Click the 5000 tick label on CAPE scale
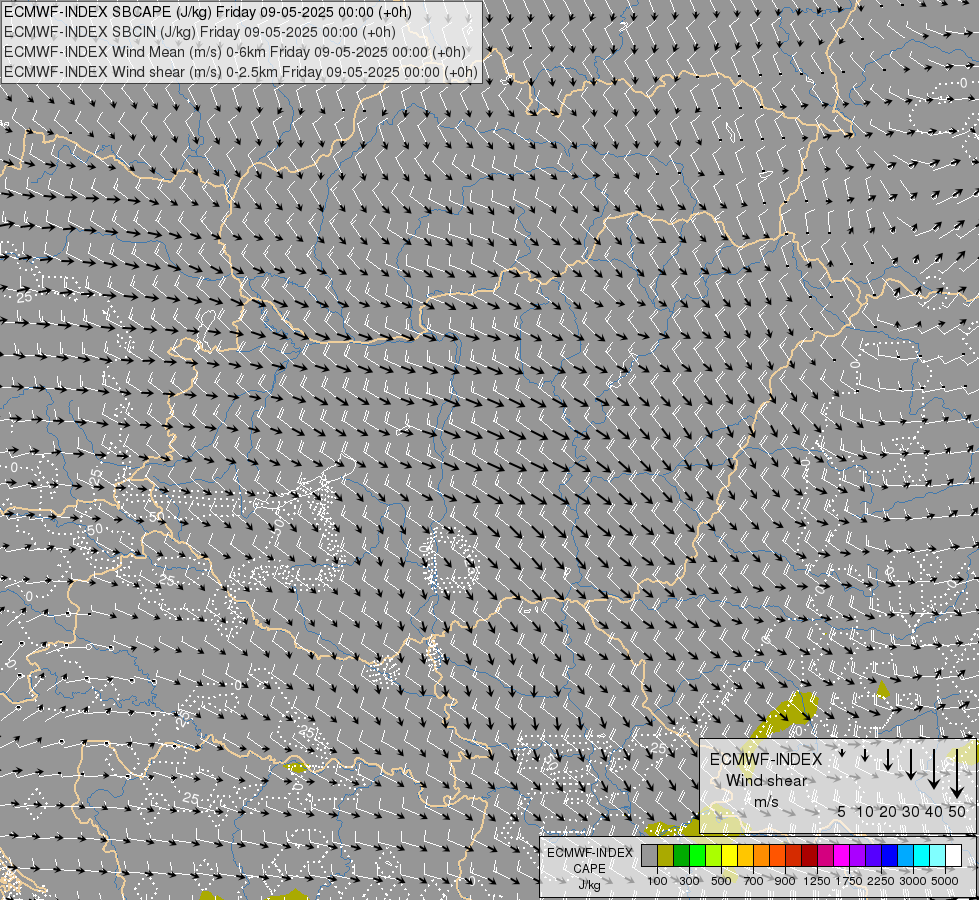 pyautogui.click(x=945, y=881)
